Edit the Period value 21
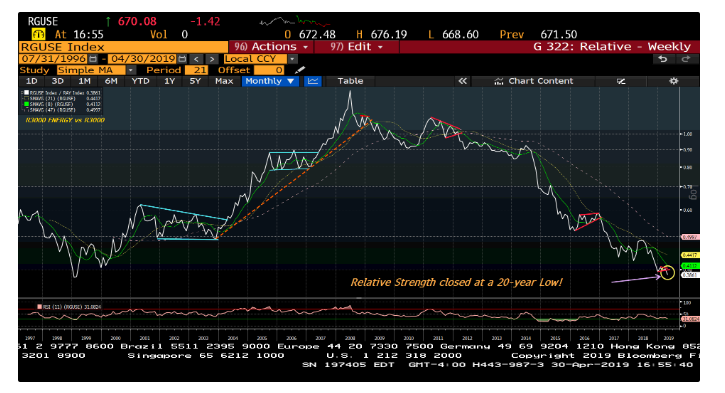This screenshot has width=725, height=393. [196, 70]
